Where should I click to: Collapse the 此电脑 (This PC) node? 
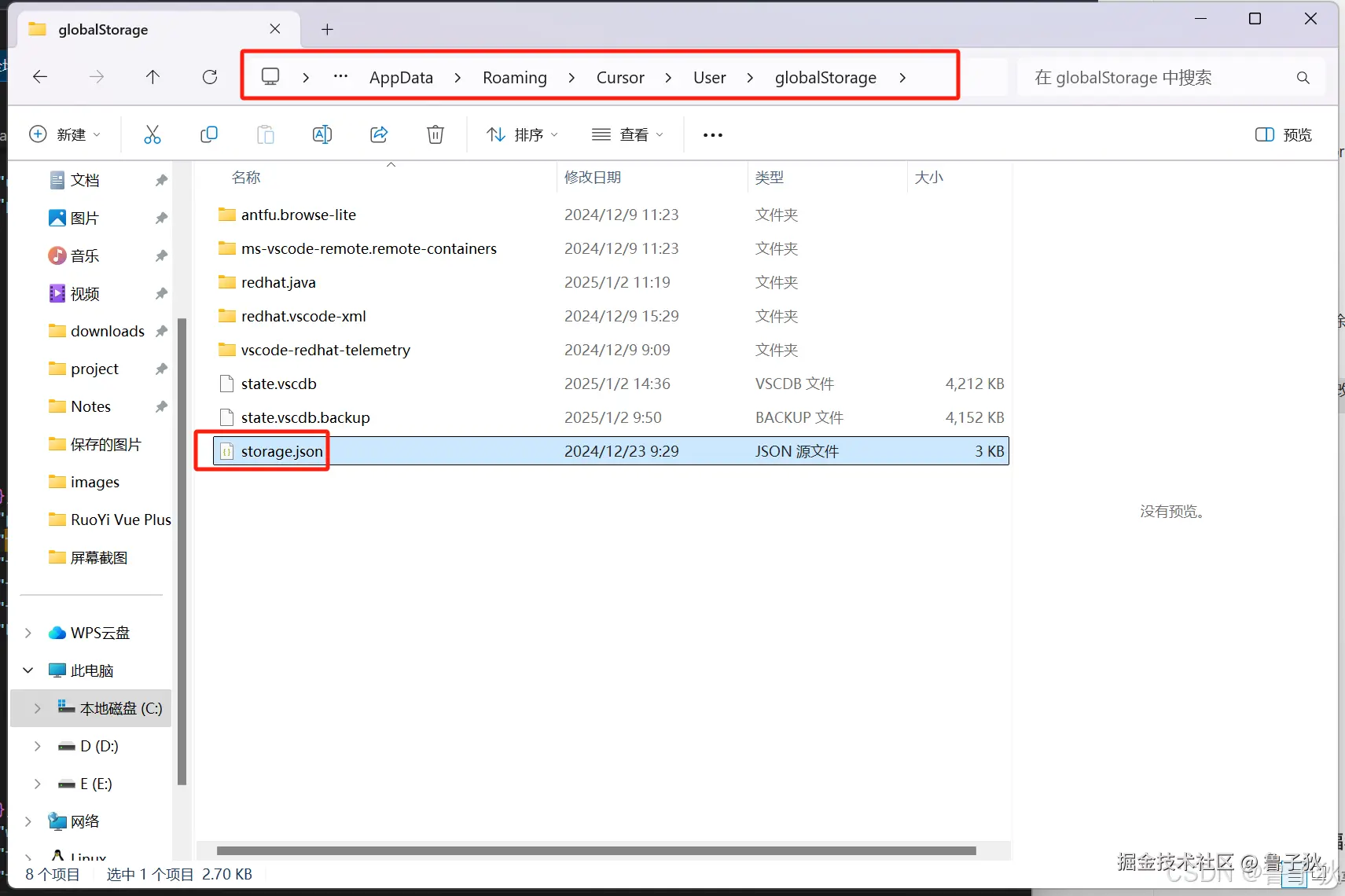(x=28, y=670)
